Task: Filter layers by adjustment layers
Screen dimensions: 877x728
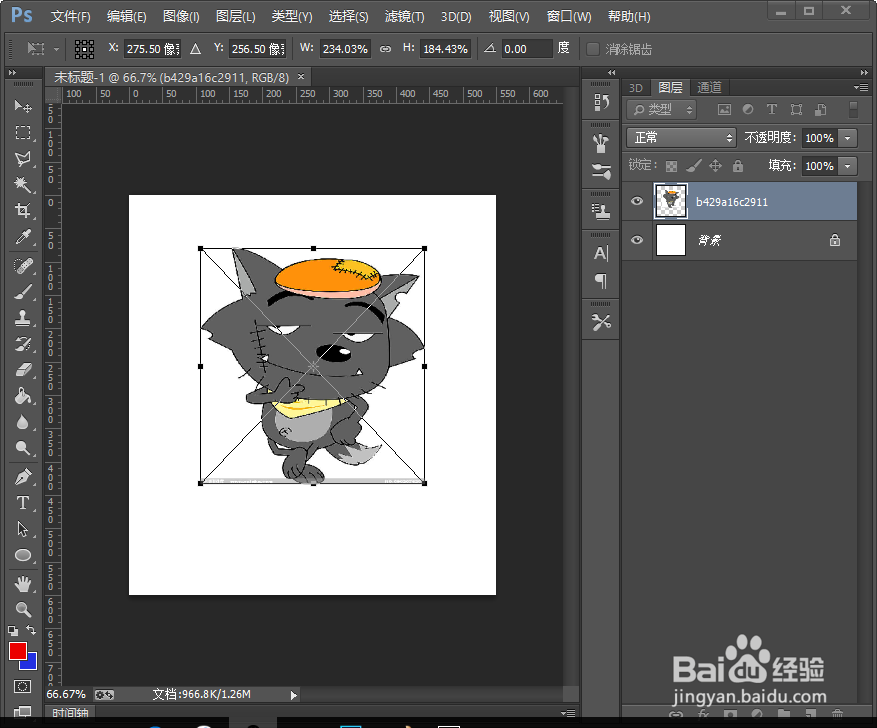Action: tap(748, 110)
